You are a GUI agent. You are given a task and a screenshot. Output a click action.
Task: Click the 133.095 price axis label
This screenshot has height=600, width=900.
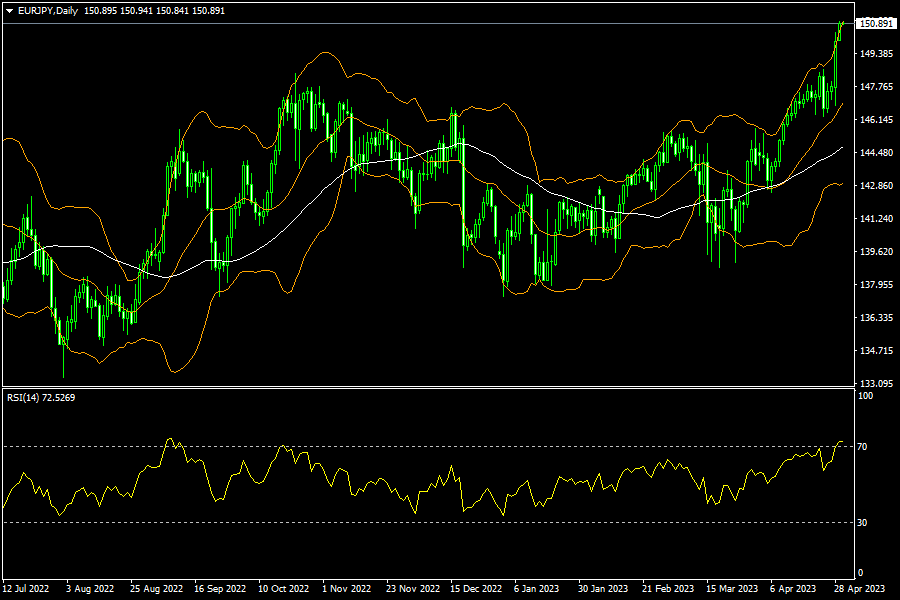[876, 384]
